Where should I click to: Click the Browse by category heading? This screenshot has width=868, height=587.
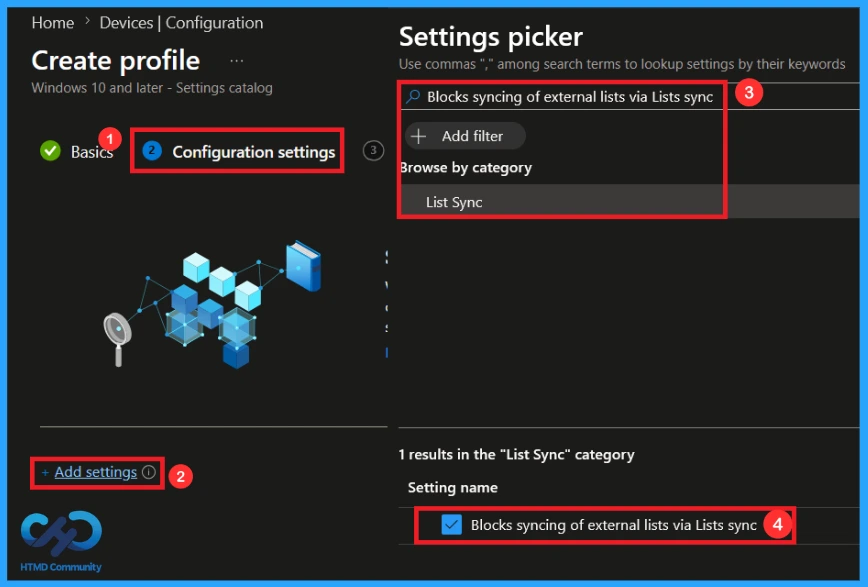466,168
